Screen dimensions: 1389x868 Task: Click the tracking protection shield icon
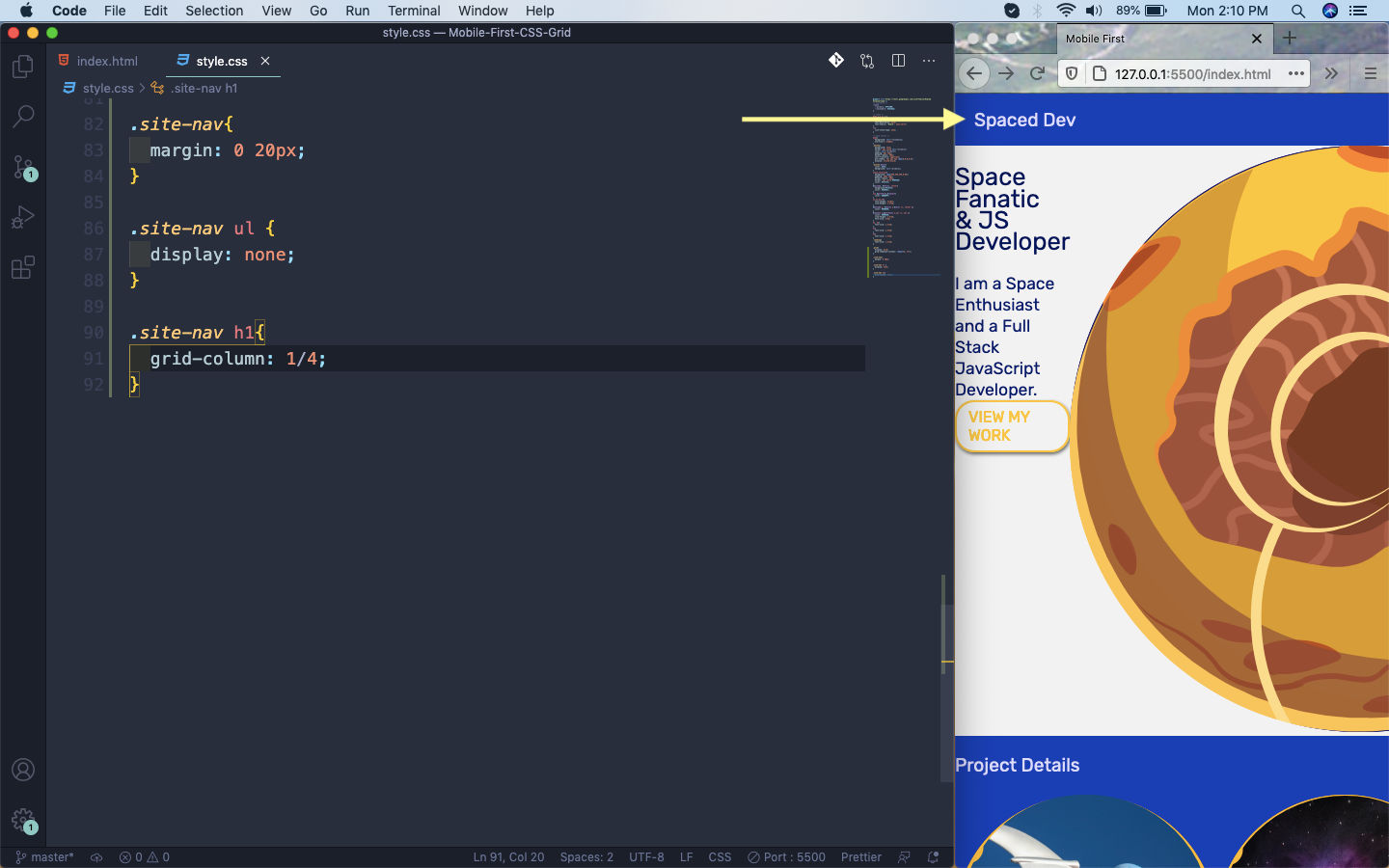click(1072, 73)
